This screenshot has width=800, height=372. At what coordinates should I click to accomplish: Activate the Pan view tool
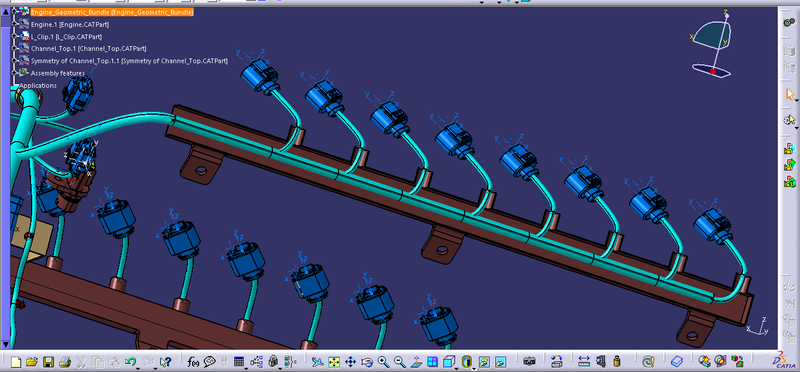[x=351, y=362]
